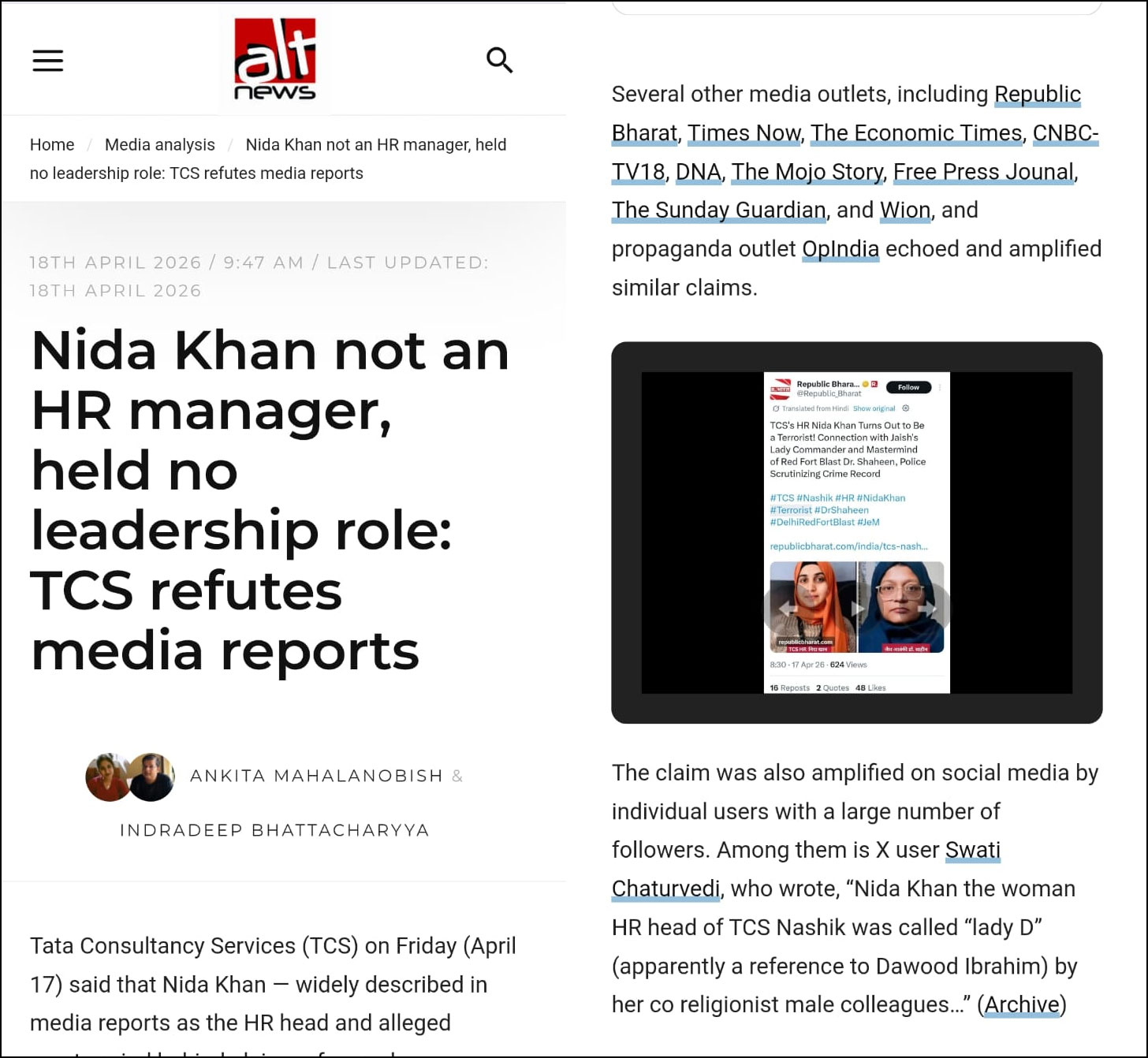Image resolution: width=1148 pixels, height=1058 pixels.
Task: Follow the Wion link
Action: [x=905, y=210]
